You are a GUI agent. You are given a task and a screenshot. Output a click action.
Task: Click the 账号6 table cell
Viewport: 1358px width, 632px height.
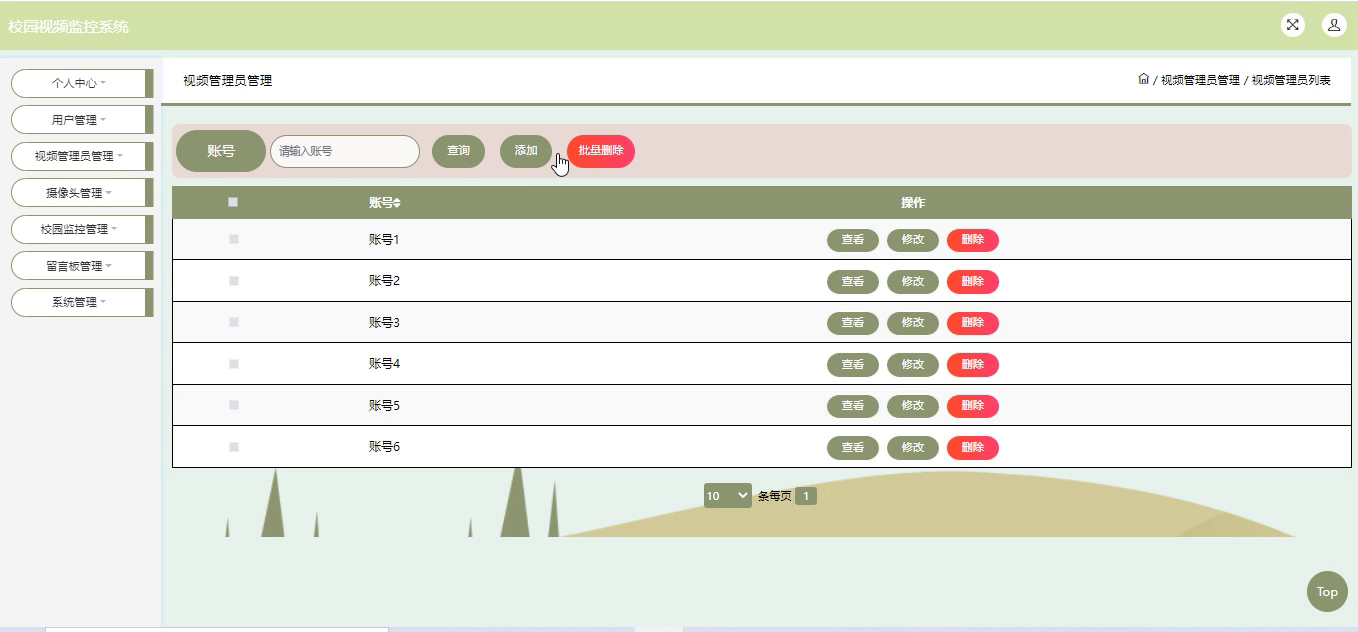[384, 447]
